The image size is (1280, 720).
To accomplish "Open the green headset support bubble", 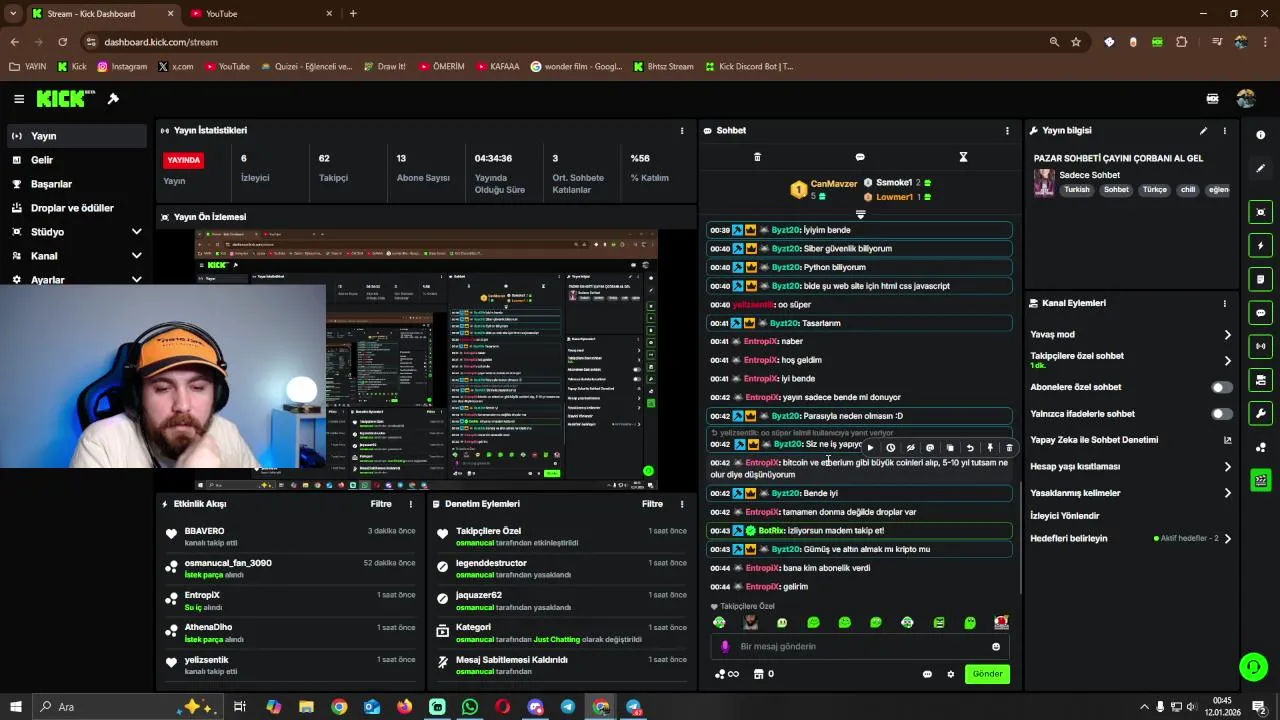I will point(1253,666).
